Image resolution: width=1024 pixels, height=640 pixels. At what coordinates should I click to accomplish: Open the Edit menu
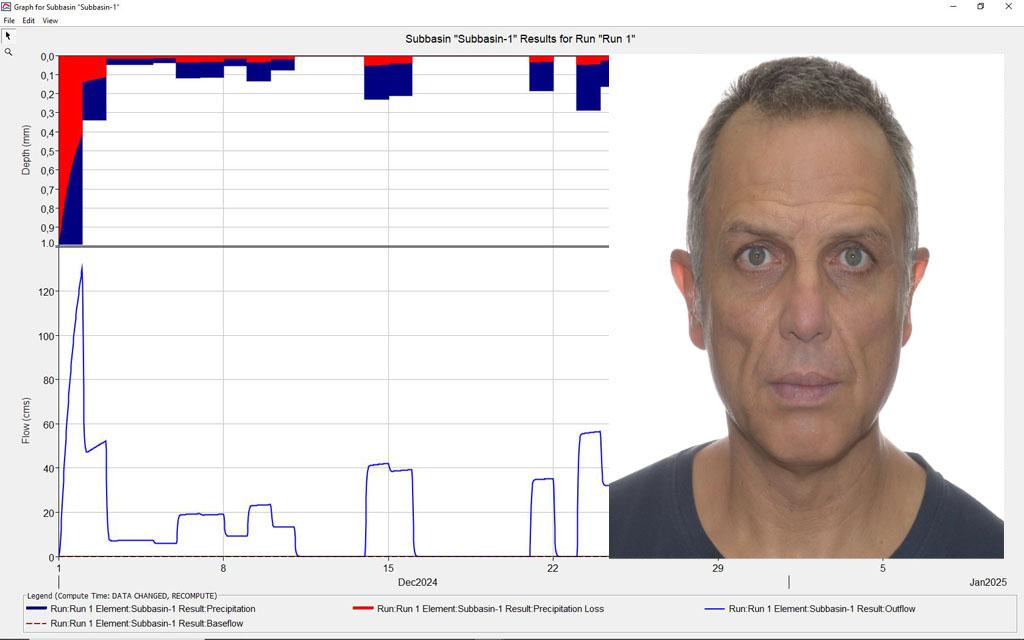click(x=29, y=21)
